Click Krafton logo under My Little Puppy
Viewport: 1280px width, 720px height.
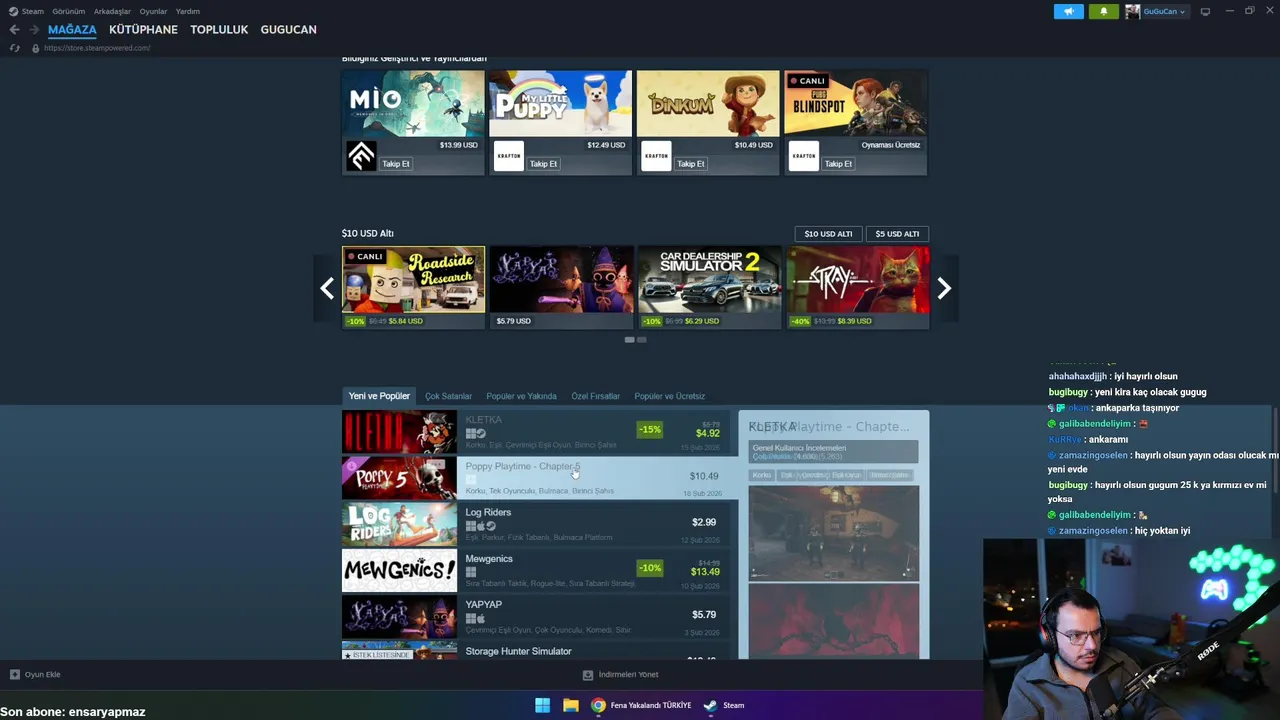[508, 156]
